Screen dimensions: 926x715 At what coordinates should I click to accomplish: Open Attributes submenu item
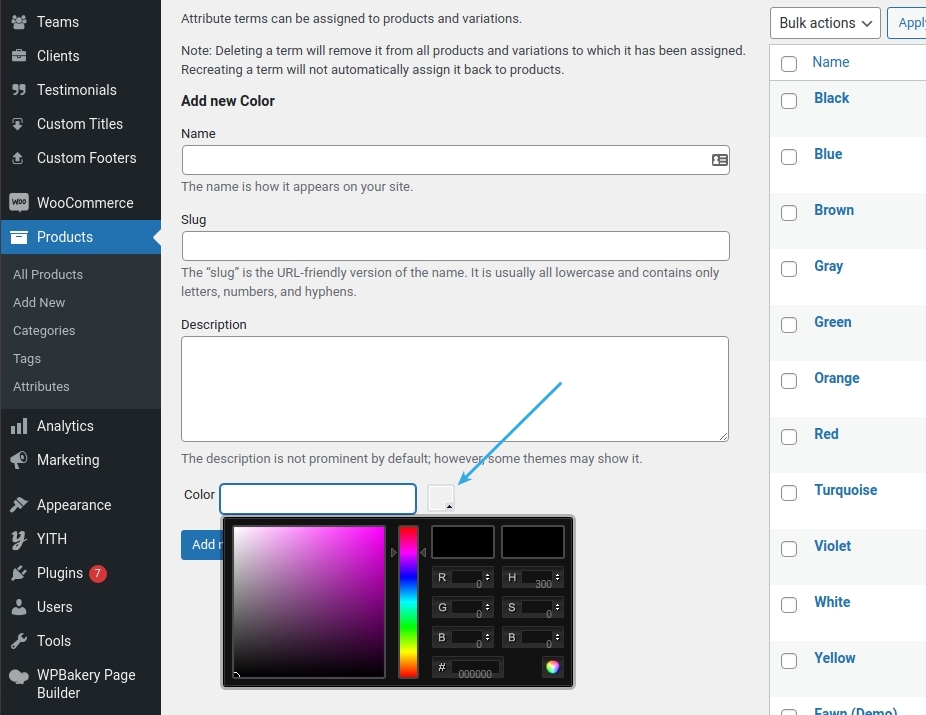point(41,387)
